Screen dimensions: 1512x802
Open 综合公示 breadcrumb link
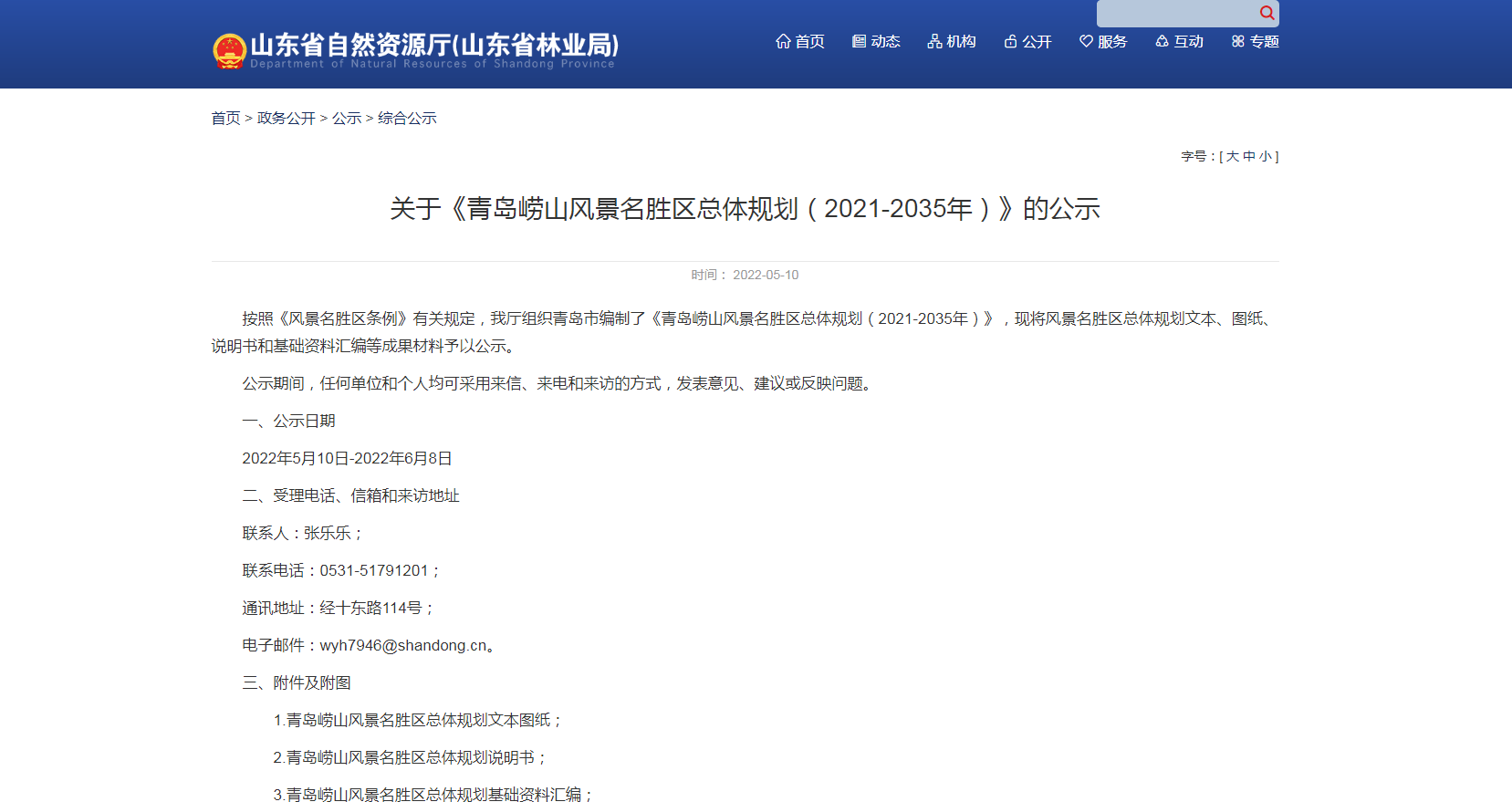click(407, 118)
